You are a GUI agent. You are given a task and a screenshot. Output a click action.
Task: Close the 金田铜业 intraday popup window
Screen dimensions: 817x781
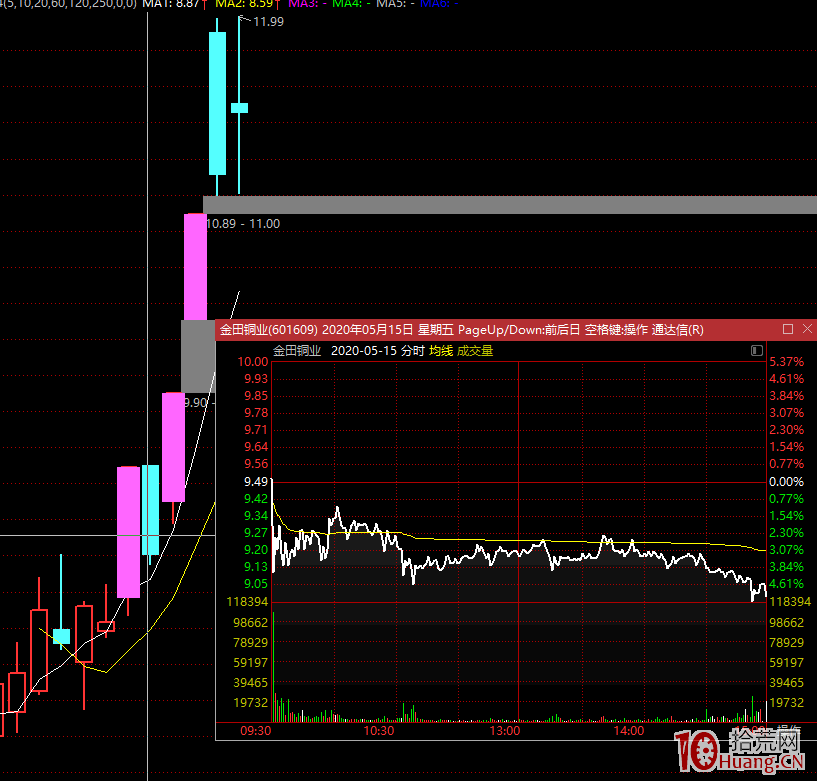[807, 329]
